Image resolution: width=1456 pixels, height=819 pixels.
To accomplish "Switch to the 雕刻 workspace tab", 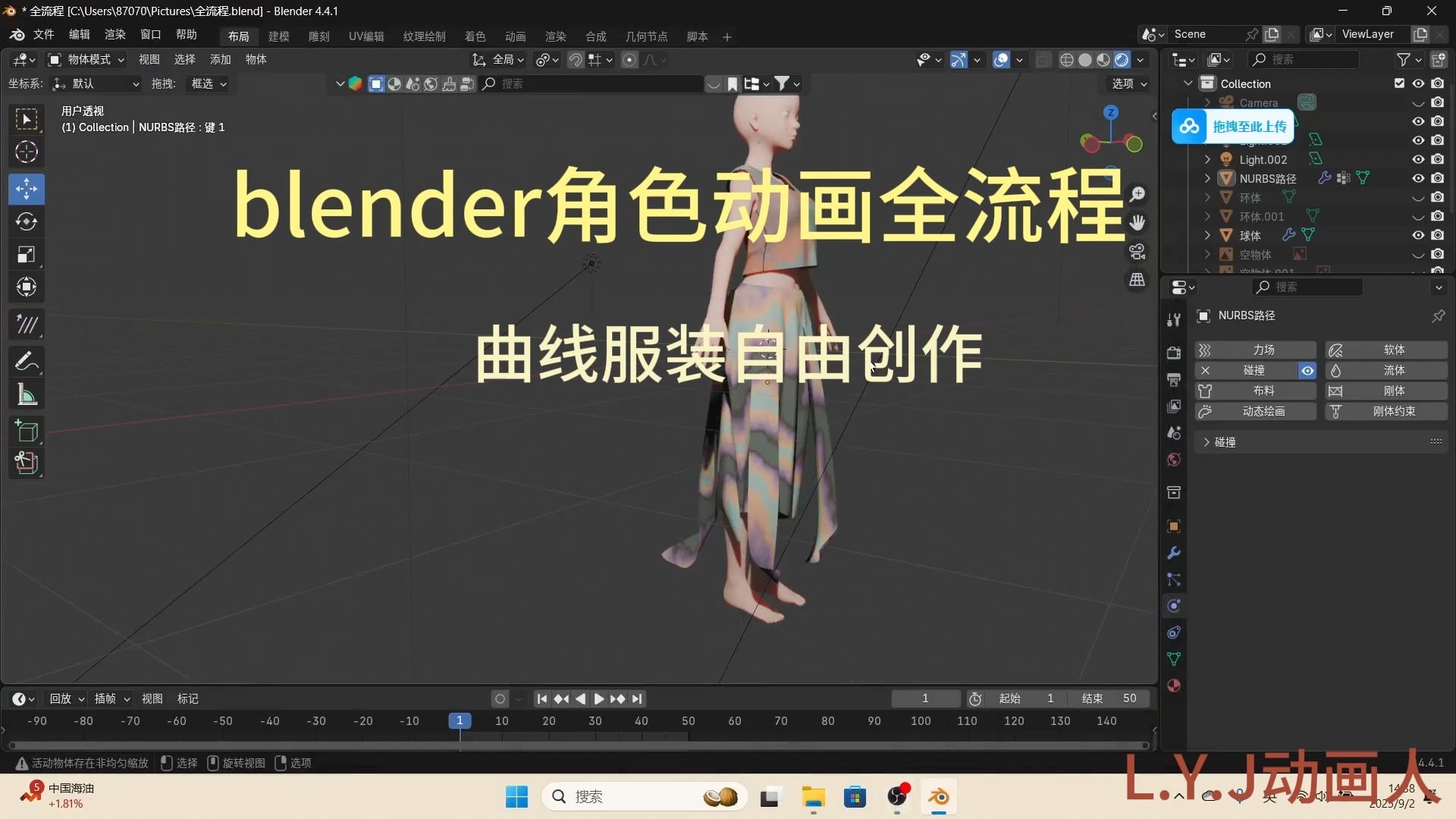I will pyautogui.click(x=318, y=36).
